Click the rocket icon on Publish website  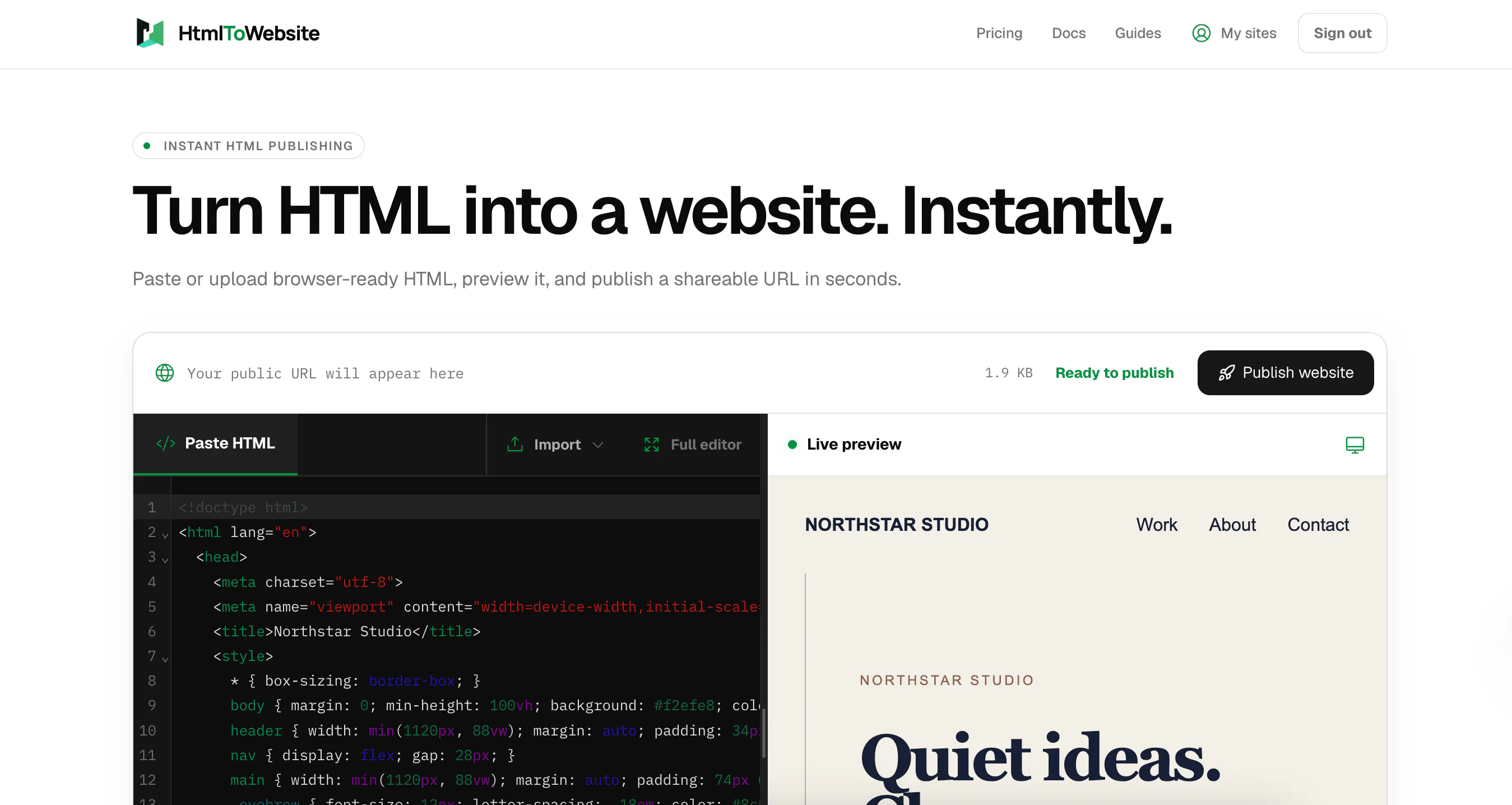[1226, 373]
